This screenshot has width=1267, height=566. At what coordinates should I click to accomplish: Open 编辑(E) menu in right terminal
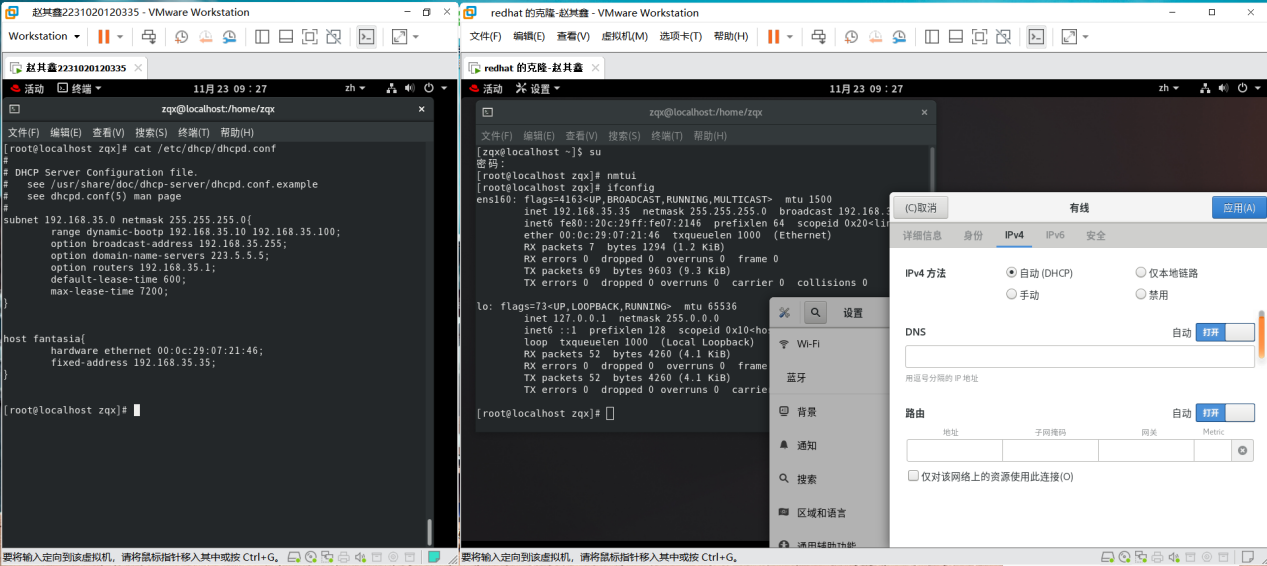539,136
